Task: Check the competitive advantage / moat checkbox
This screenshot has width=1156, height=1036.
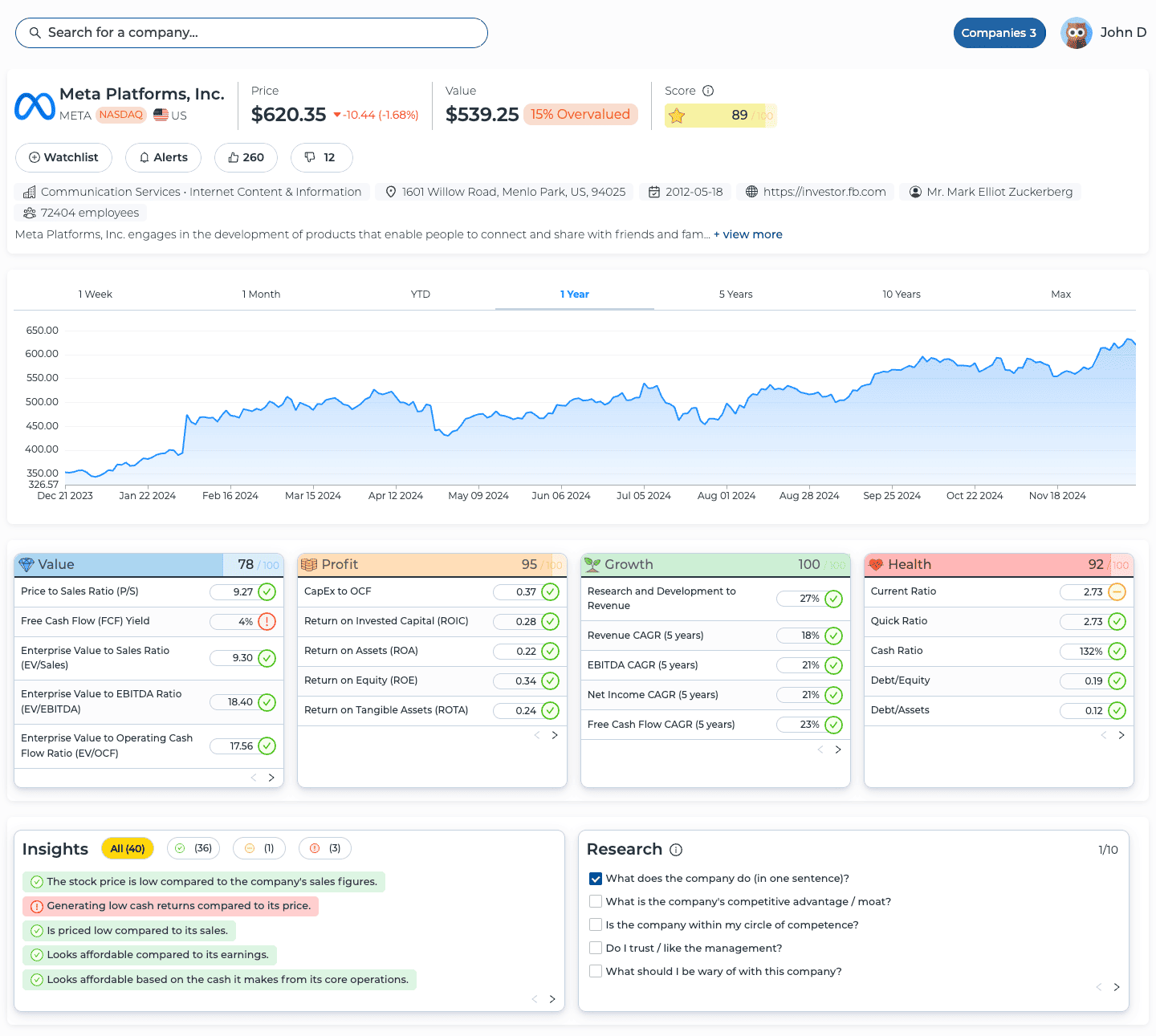Action: 596,902
